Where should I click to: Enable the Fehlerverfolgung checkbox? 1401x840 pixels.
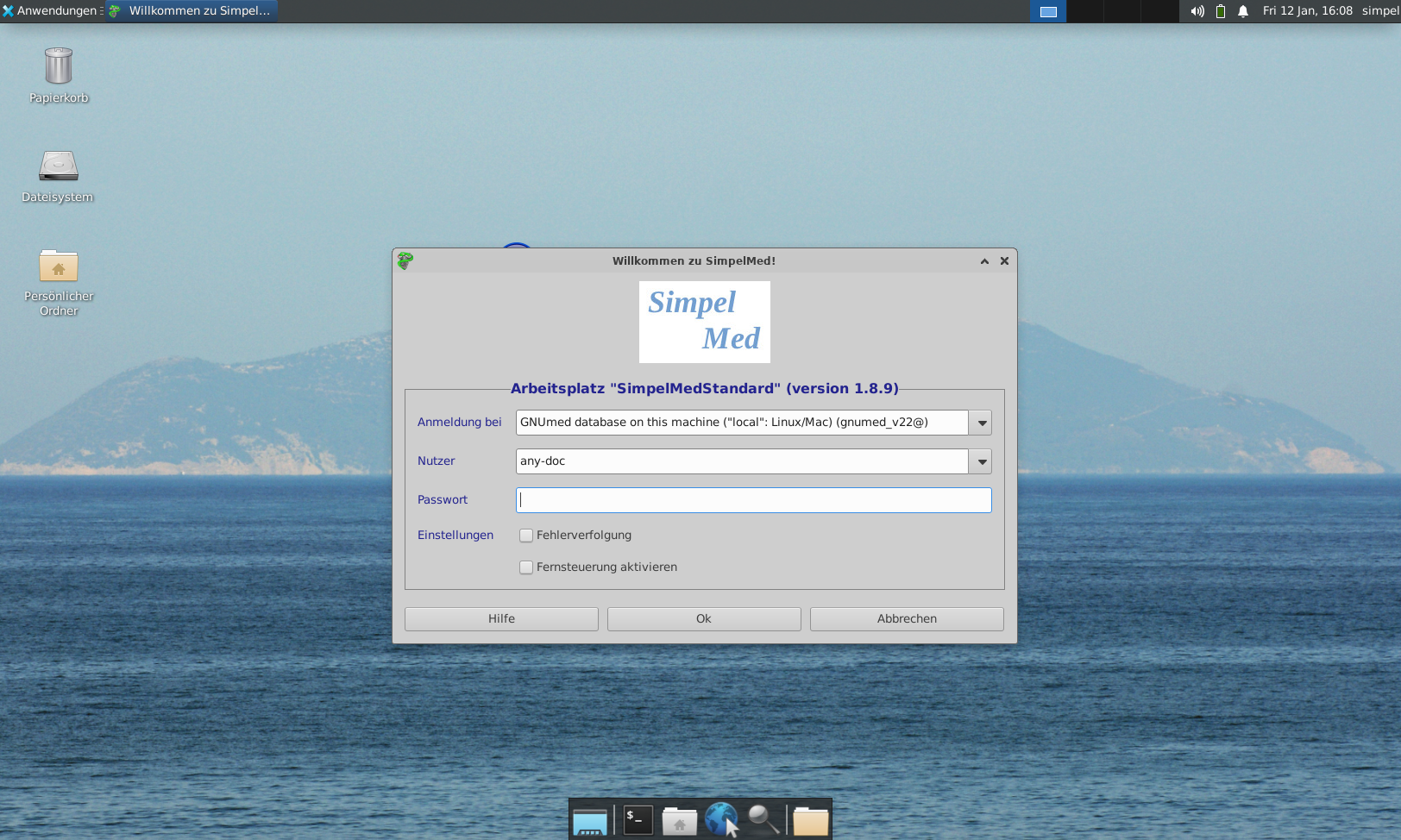click(526, 536)
